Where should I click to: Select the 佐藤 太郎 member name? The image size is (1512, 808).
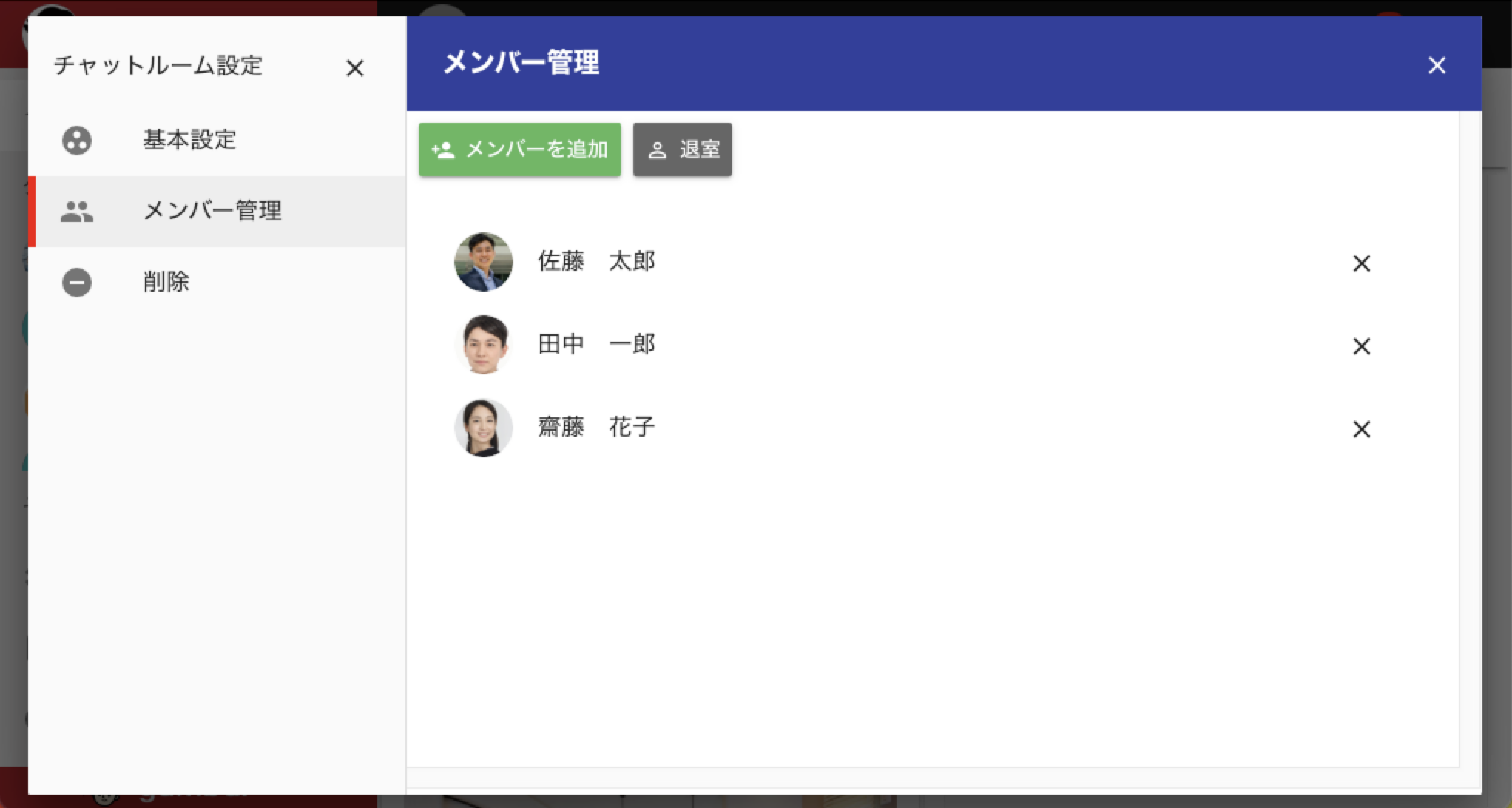596,261
